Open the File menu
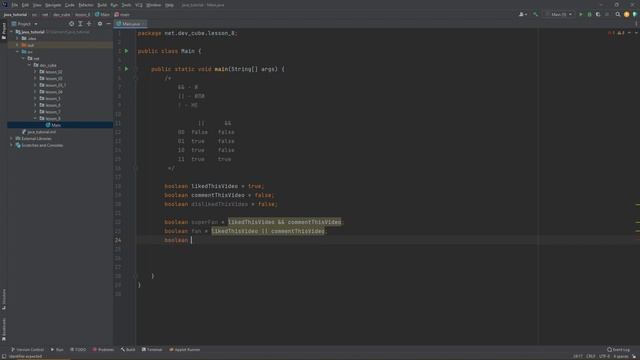640x360 pixels. (15, 5)
